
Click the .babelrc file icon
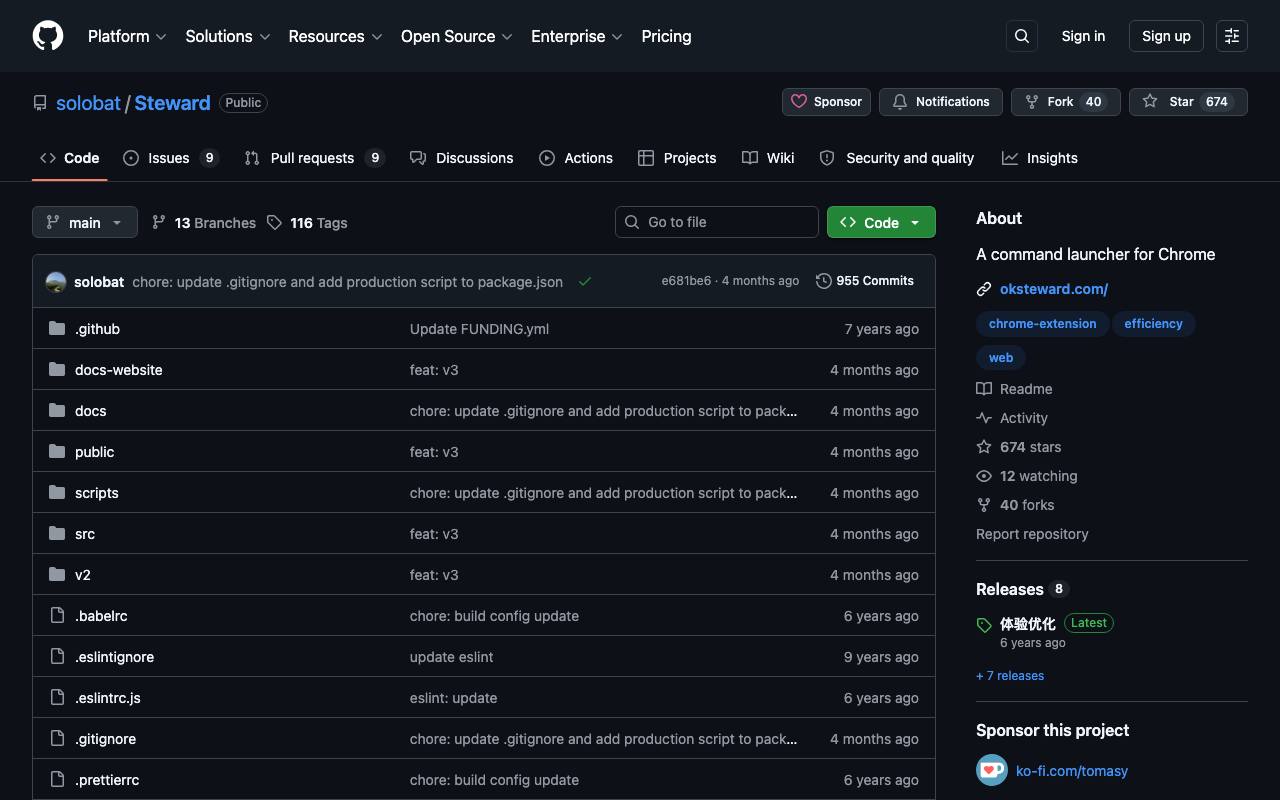click(x=57, y=616)
